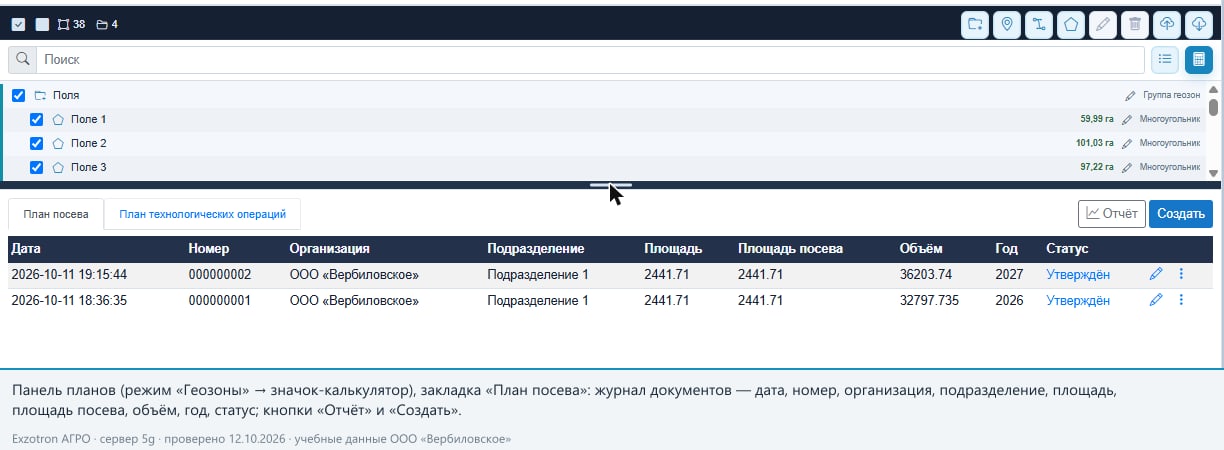Image resolution: width=1224 pixels, height=450 pixels.
Task: Select the point marker geozone tool
Action: [x=1006, y=24]
